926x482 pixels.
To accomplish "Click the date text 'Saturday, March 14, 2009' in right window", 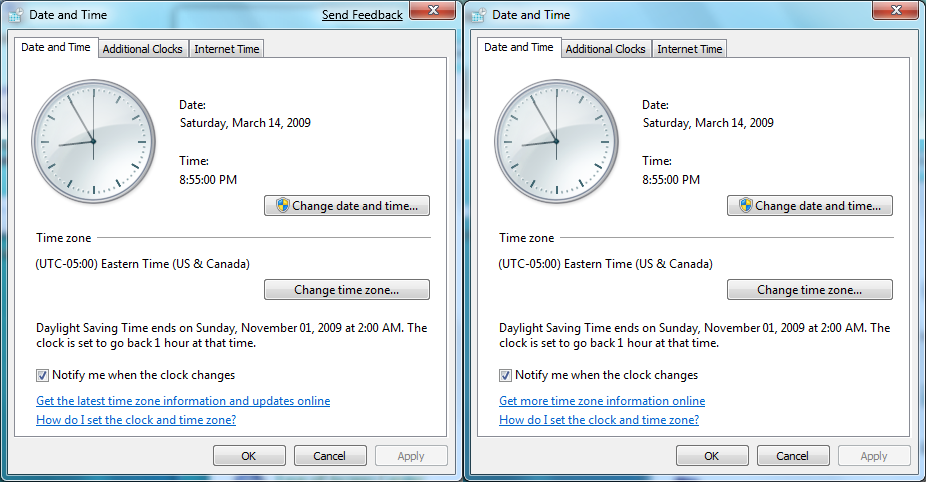I will (x=708, y=123).
